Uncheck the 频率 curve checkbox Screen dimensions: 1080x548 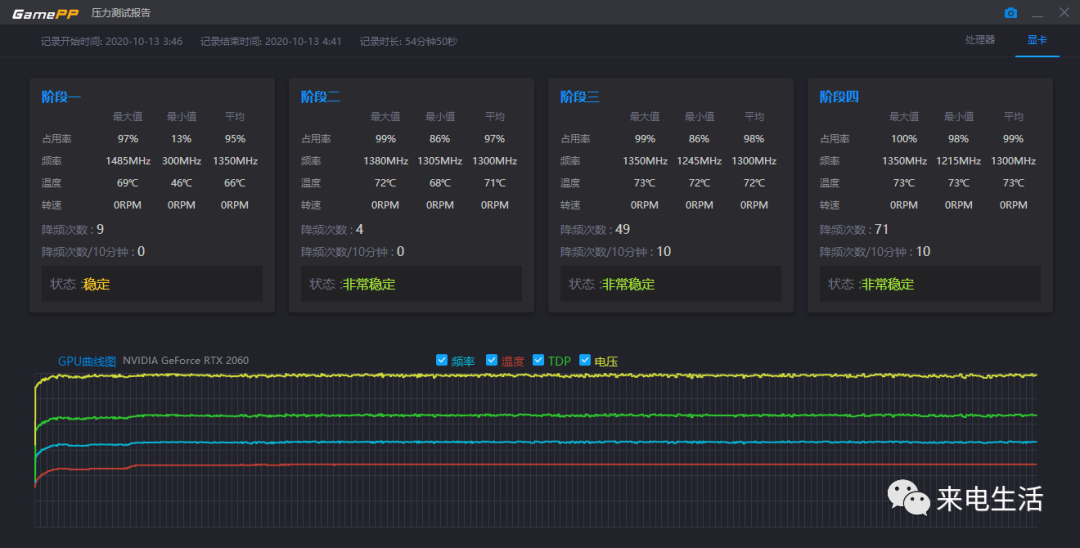[442, 360]
